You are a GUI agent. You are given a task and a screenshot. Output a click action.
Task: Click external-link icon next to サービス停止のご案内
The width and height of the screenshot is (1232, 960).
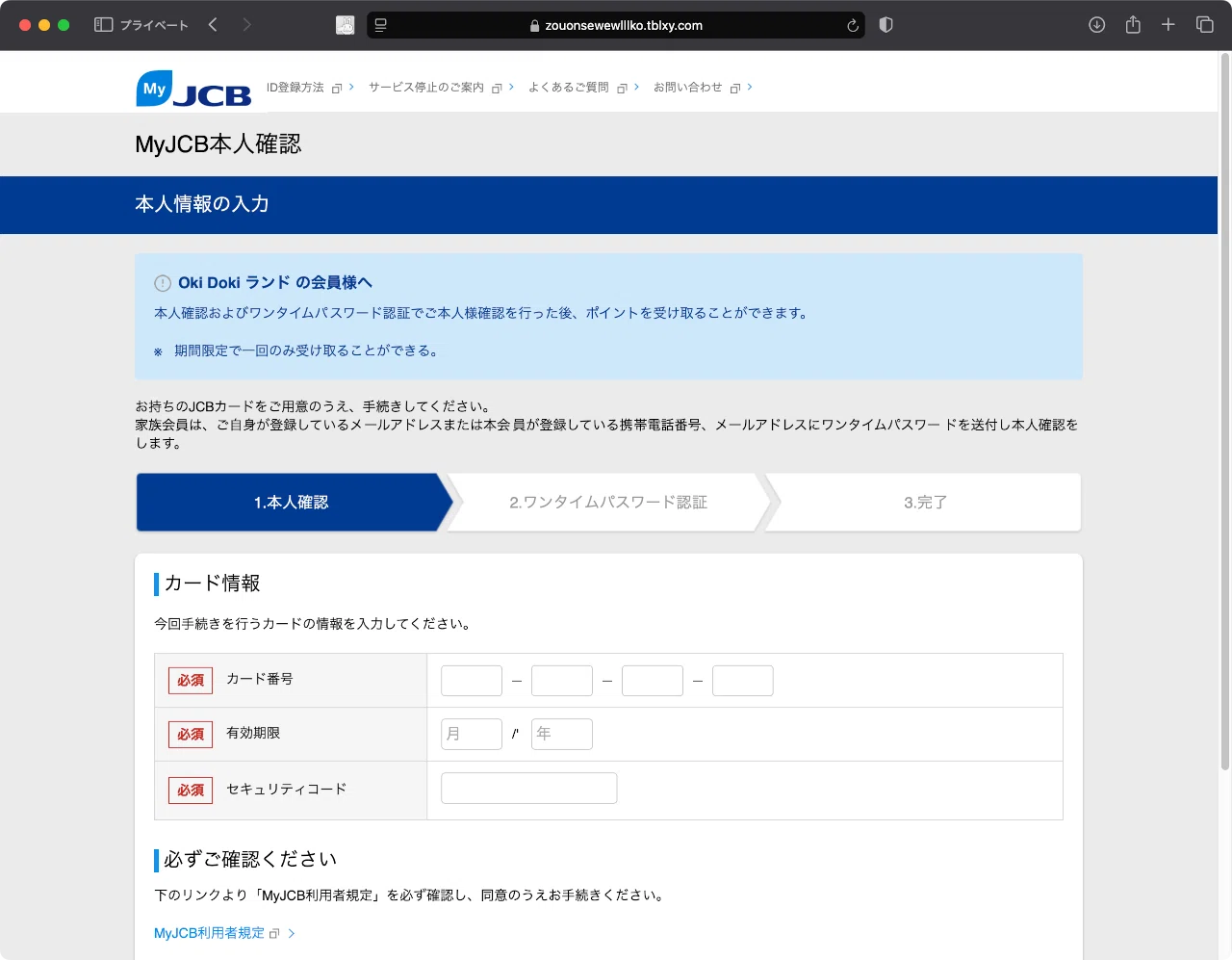click(x=497, y=89)
